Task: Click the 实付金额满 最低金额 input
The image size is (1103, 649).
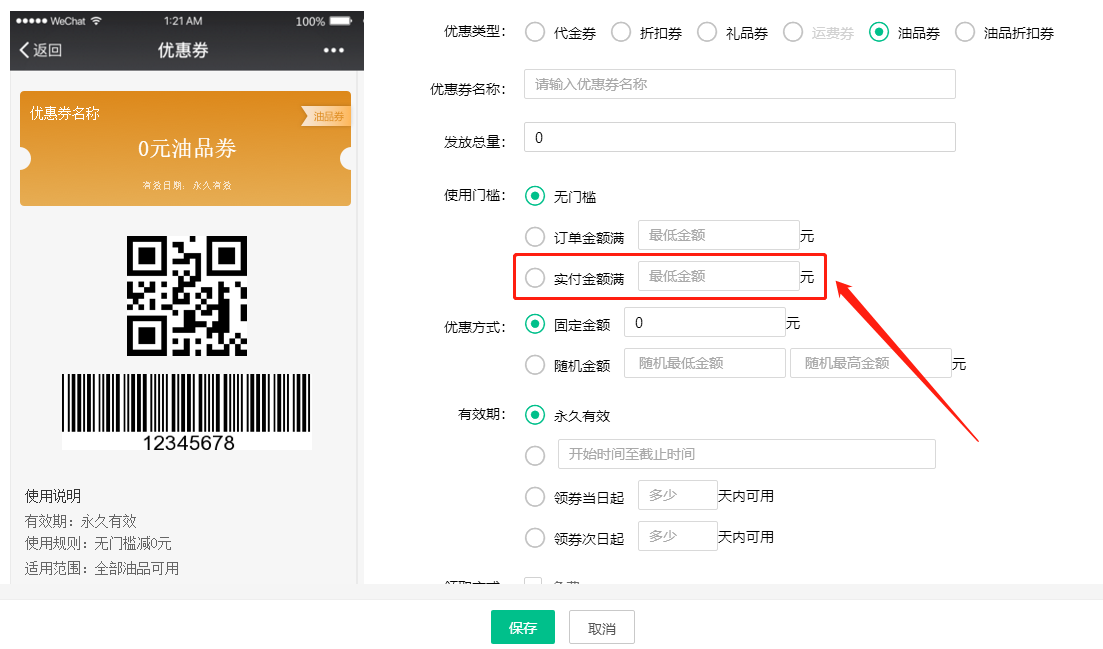Action: (x=718, y=276)
